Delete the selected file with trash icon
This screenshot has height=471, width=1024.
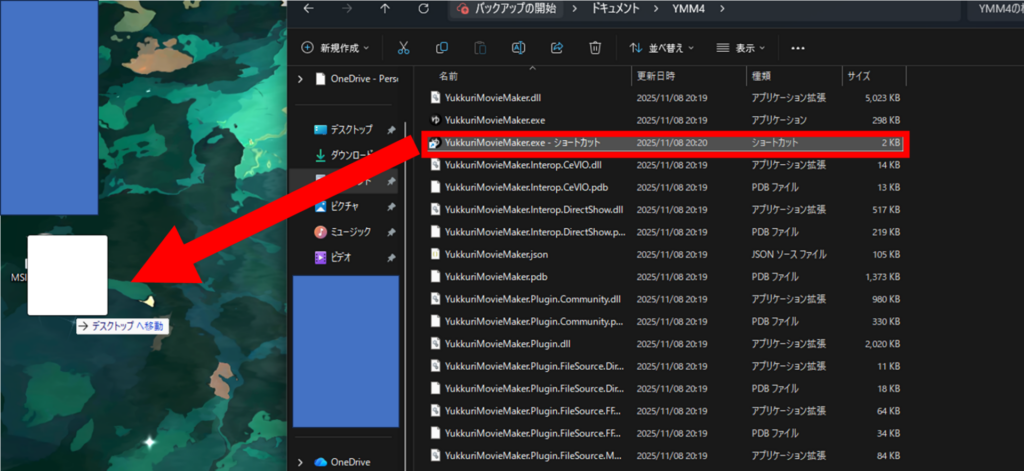point(595,48)
